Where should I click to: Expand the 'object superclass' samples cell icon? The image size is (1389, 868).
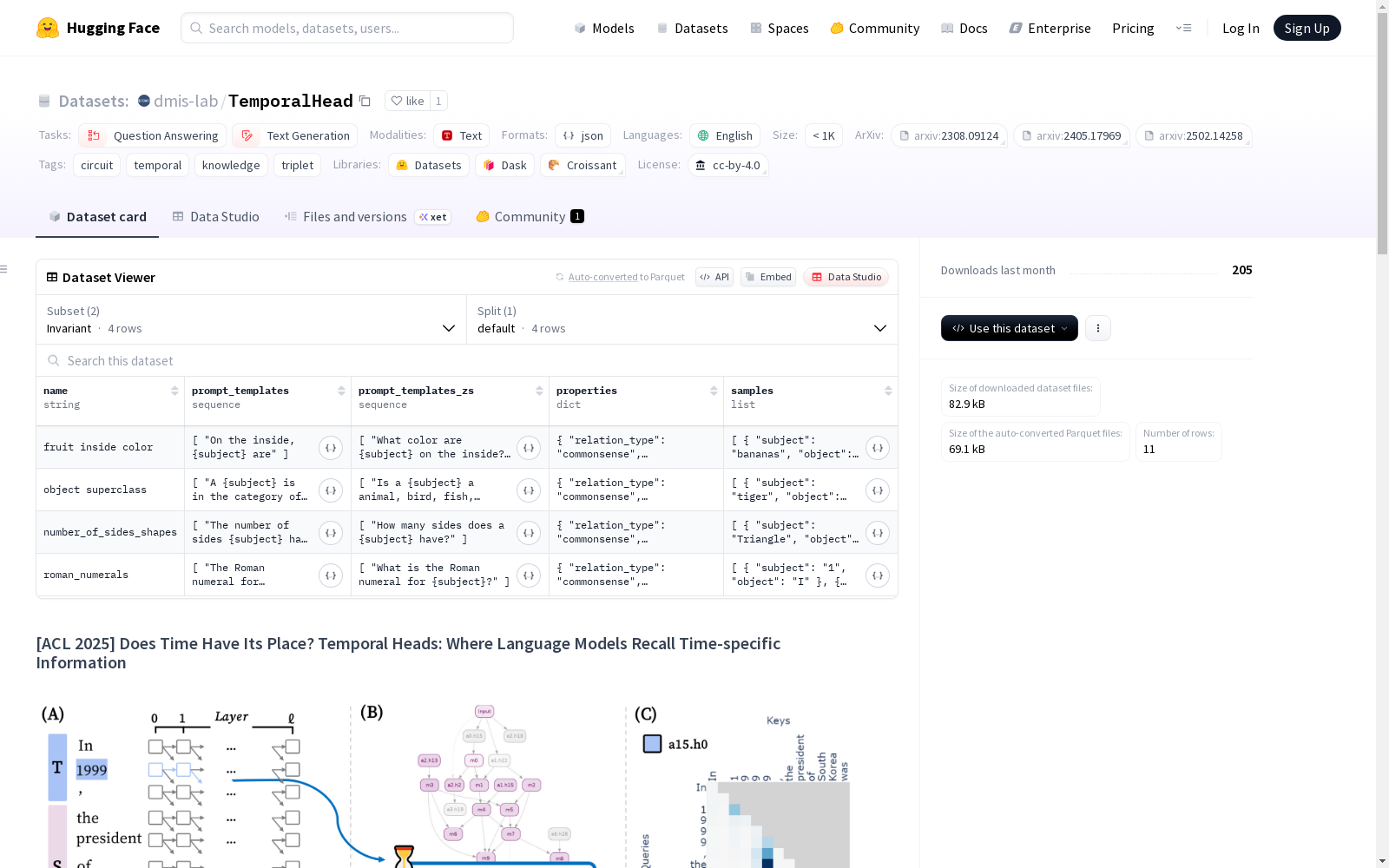tap(878, 490)
